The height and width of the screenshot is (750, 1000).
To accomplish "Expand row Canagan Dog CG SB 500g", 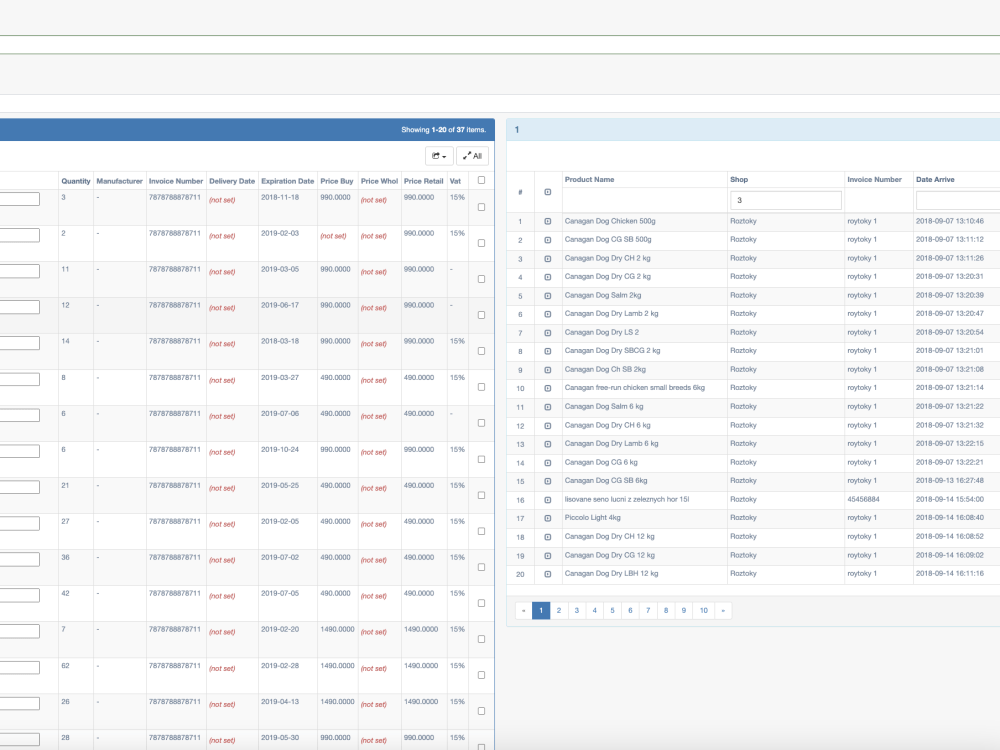I will pyautogui.click(x=548, y=240).
